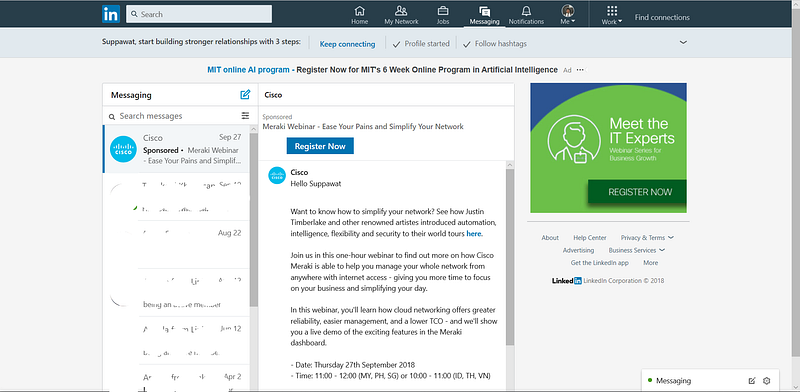Screen dimensions: 800x392
Task: Open the conversation dated Apr 2
Action: (x=176, y=378)
